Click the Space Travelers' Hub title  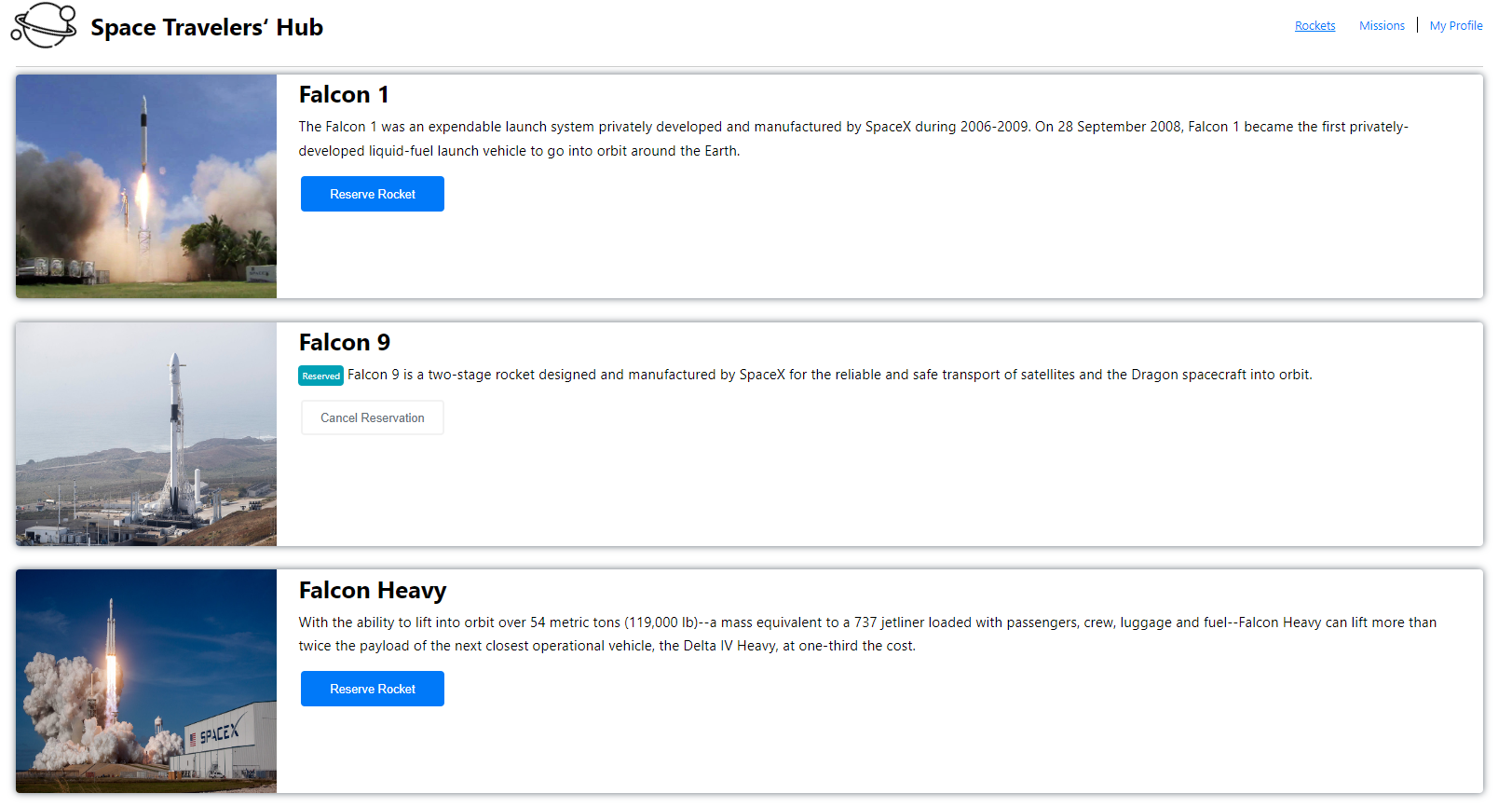tap(207, 28)
